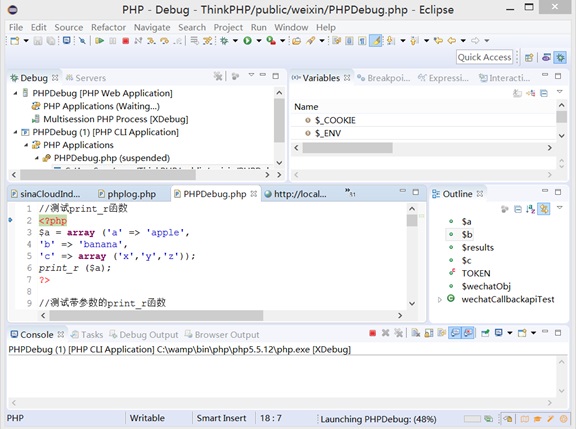Collapse PHPDebug (1) [PHP CLI Application] node

click(15, 132)
